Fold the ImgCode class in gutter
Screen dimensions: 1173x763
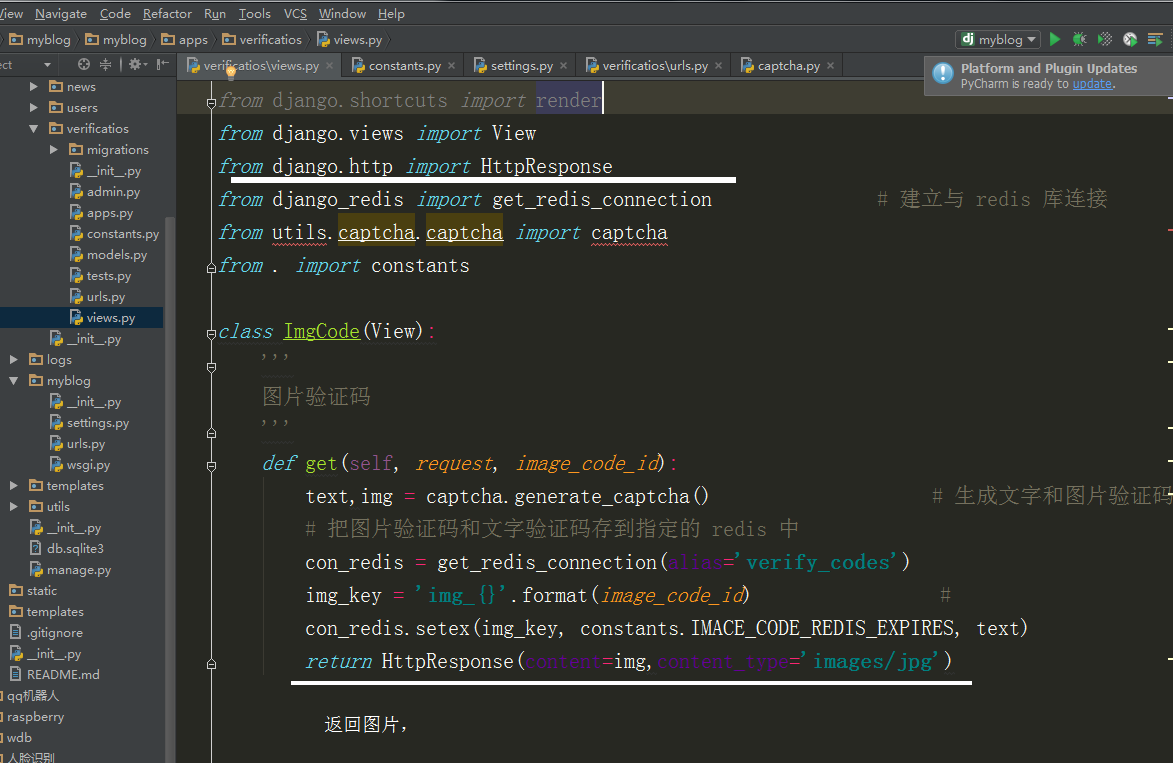[211, 332]
